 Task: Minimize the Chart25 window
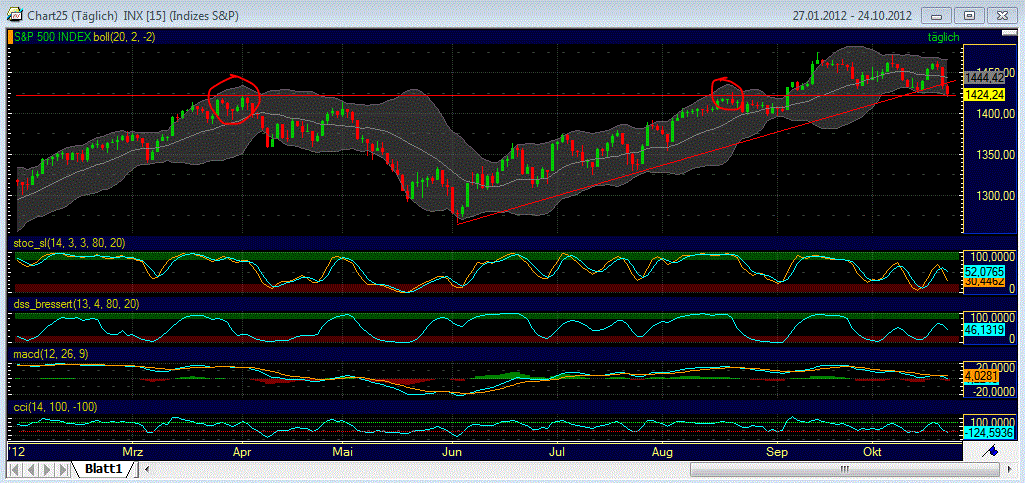pos(936,15)
